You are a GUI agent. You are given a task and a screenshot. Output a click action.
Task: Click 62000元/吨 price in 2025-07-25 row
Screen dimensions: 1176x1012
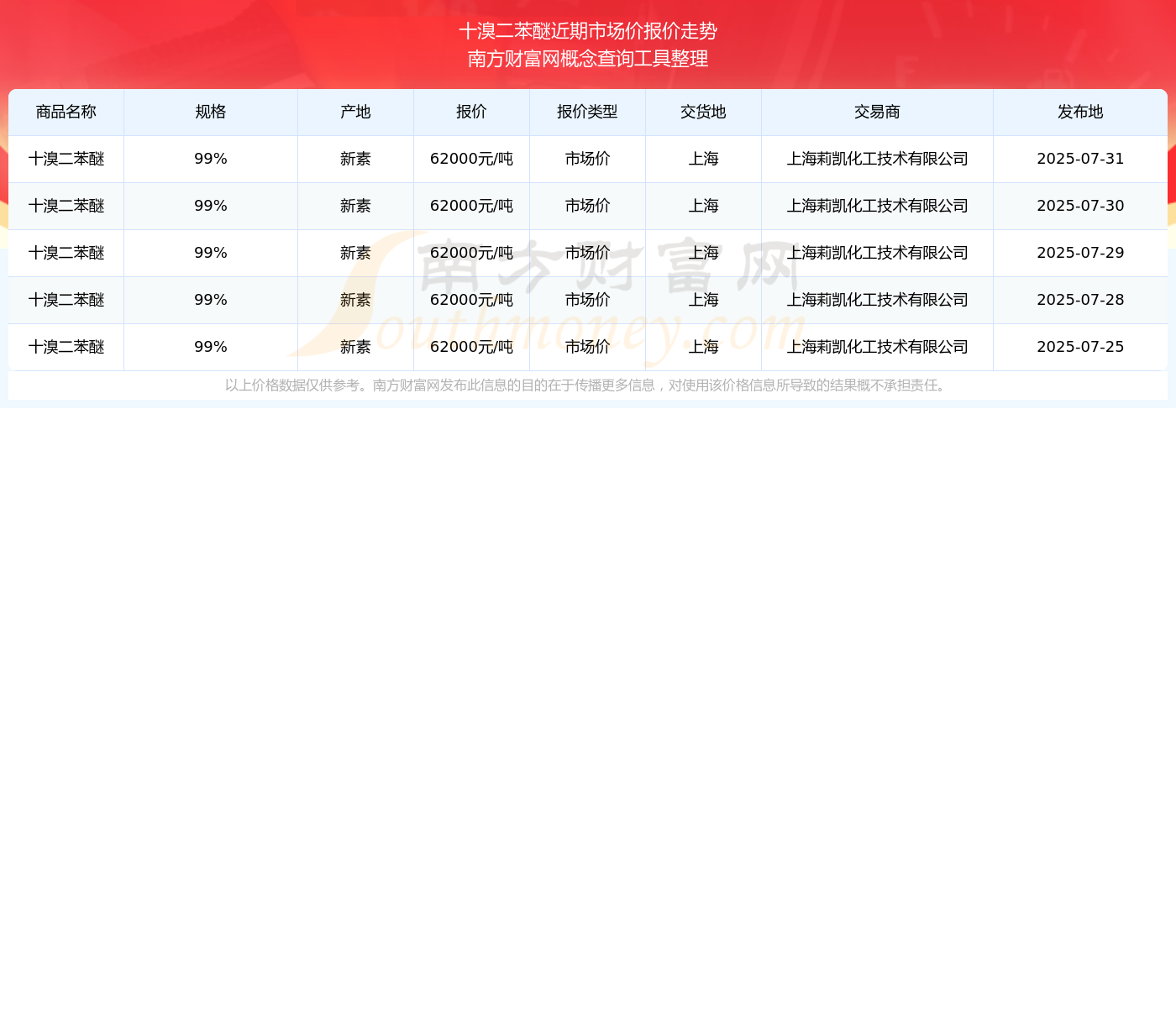click(472, 347)
